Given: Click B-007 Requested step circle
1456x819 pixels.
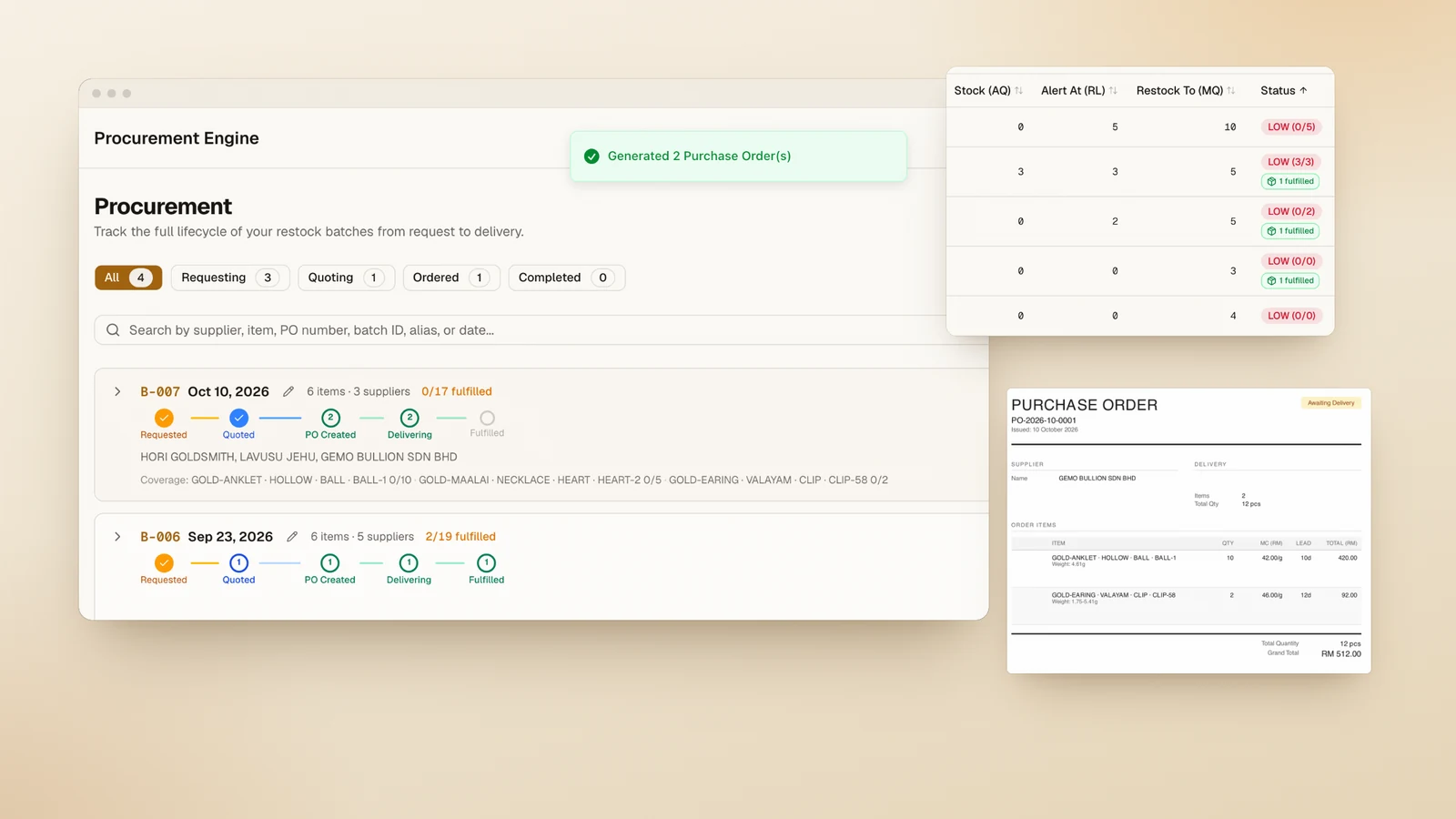Looking at the screenshot, I should coord(164,418).
